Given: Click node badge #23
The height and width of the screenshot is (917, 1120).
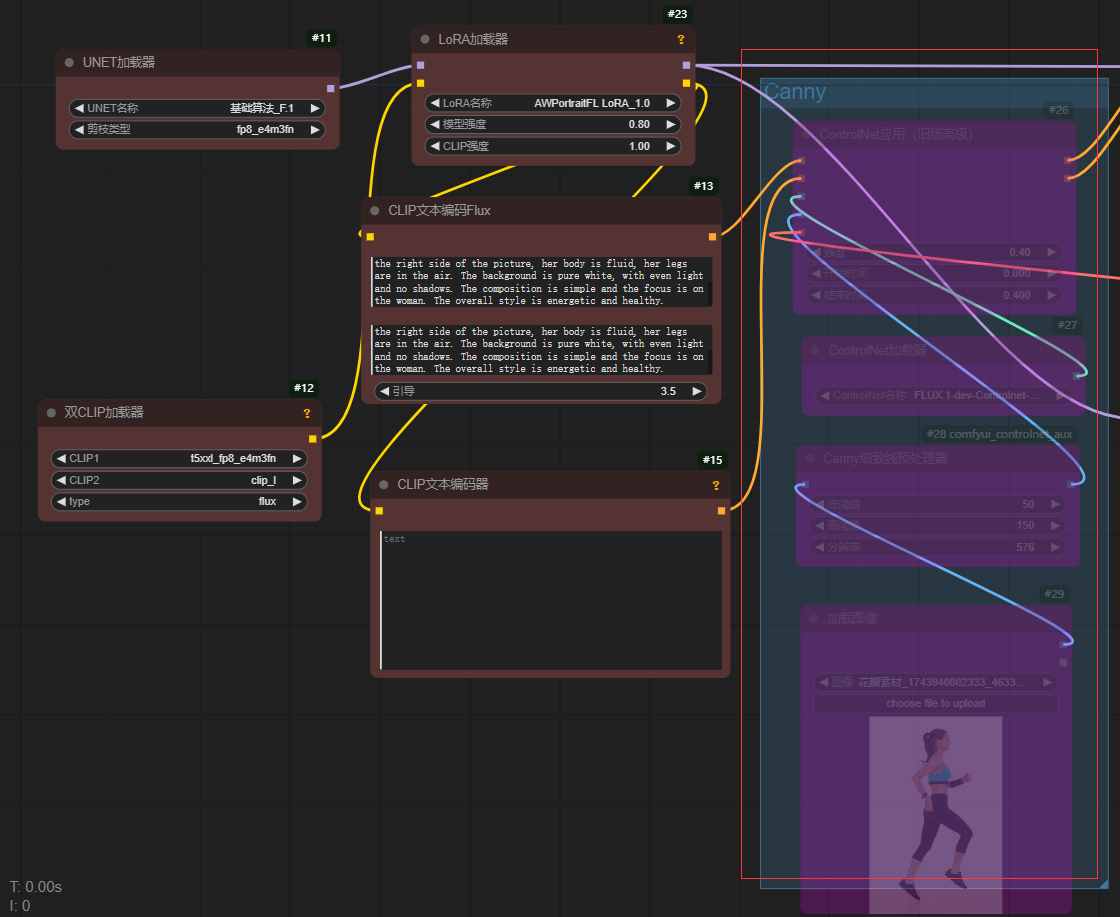Looking at the screenshot, I should click(x=677, y=14).
